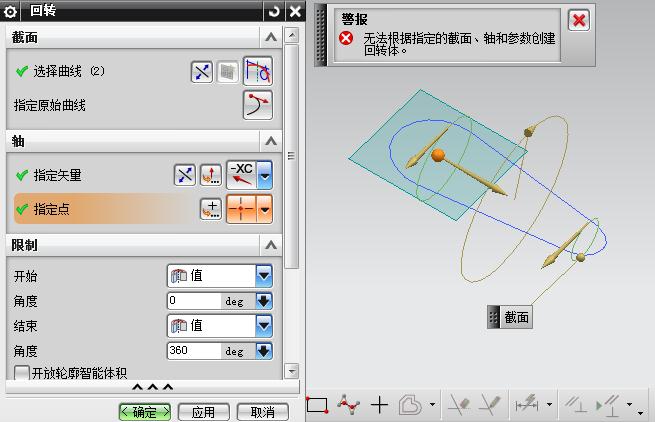Screen dimensions: 655x422
Task: Open the constraints dropdown arrow
Action: coord(630,404)
